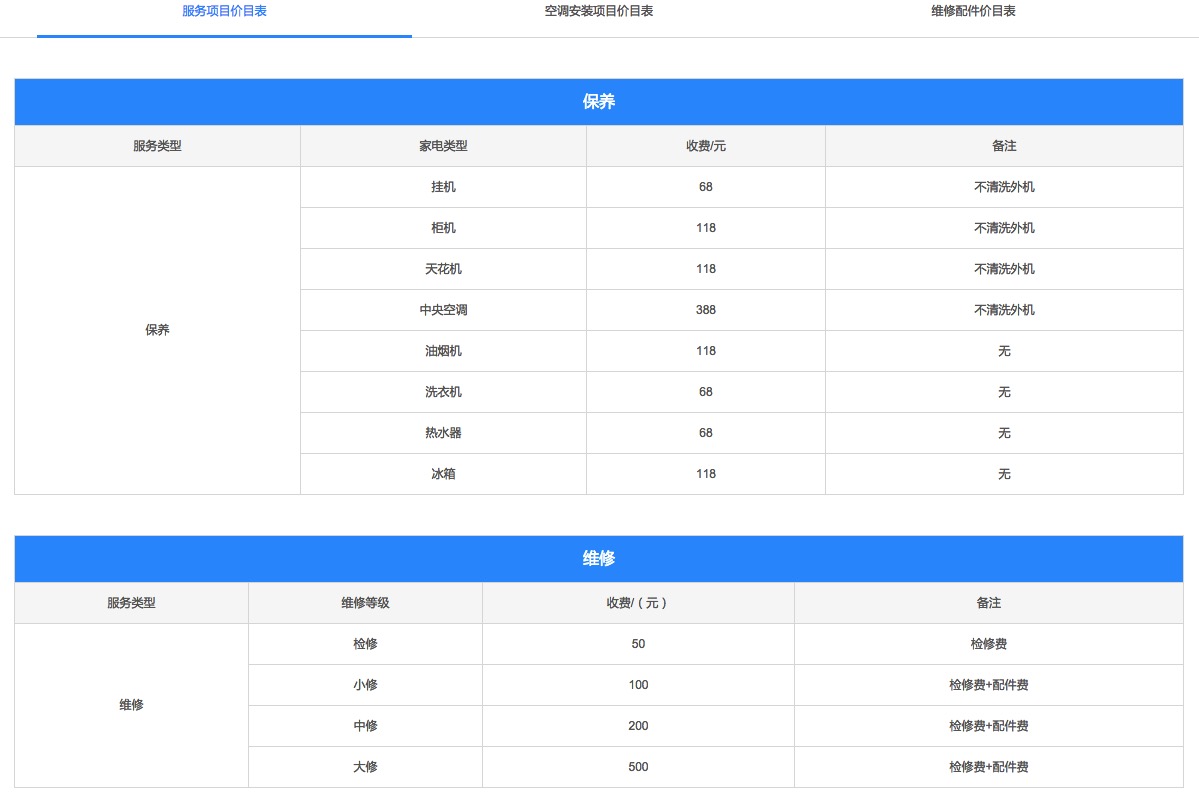1199x798 pixels.
Task: Select the 小修 repair level cell
Action: coord(365,685)
